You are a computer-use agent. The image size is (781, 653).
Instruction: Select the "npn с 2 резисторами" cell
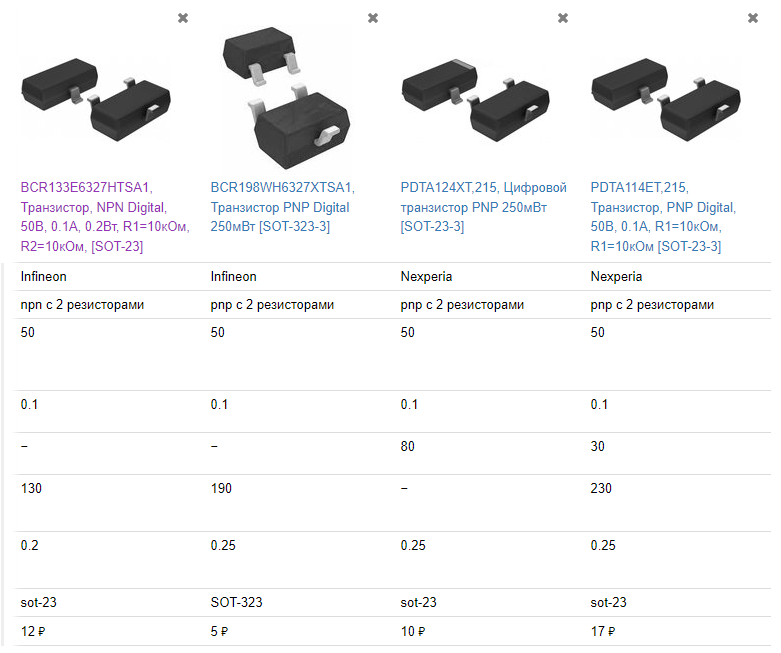pos(82,304)
